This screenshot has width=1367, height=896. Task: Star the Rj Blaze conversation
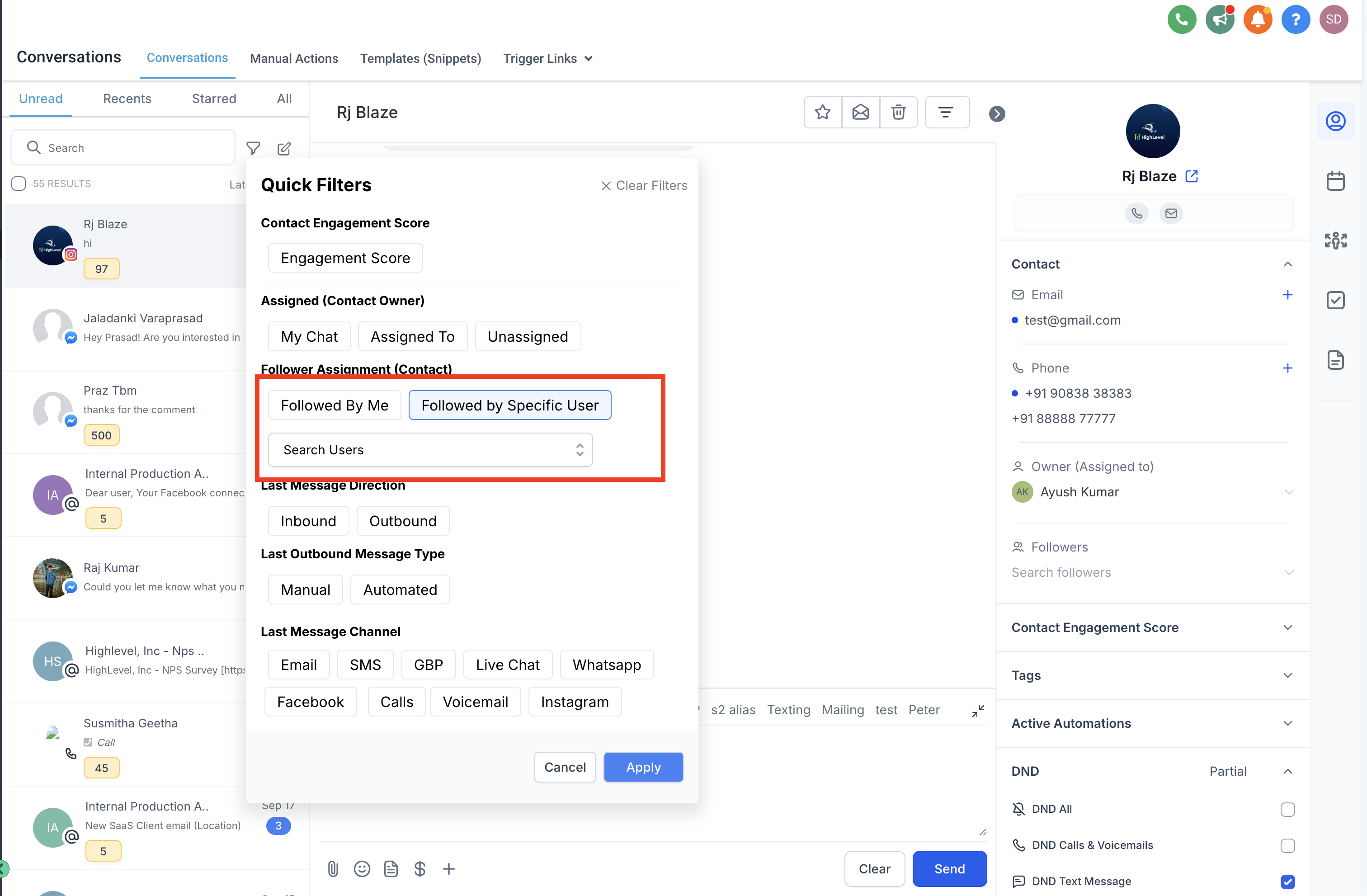[822, 112]
